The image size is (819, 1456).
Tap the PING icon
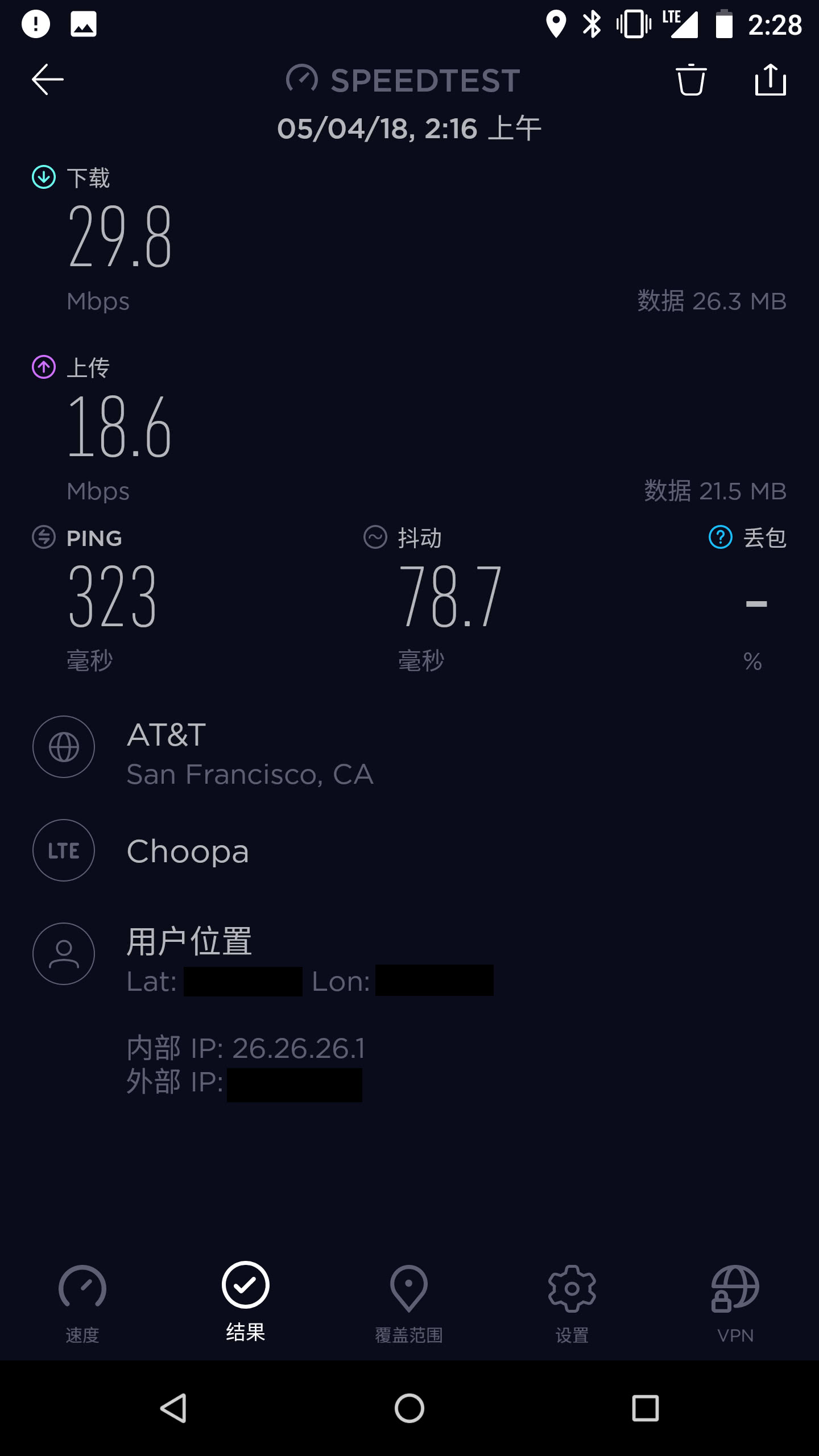point(44,537)
